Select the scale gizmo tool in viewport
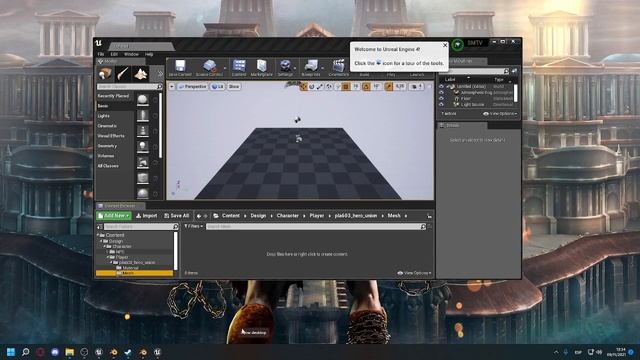This screenshot has width=640, height=360. (320, 87)
